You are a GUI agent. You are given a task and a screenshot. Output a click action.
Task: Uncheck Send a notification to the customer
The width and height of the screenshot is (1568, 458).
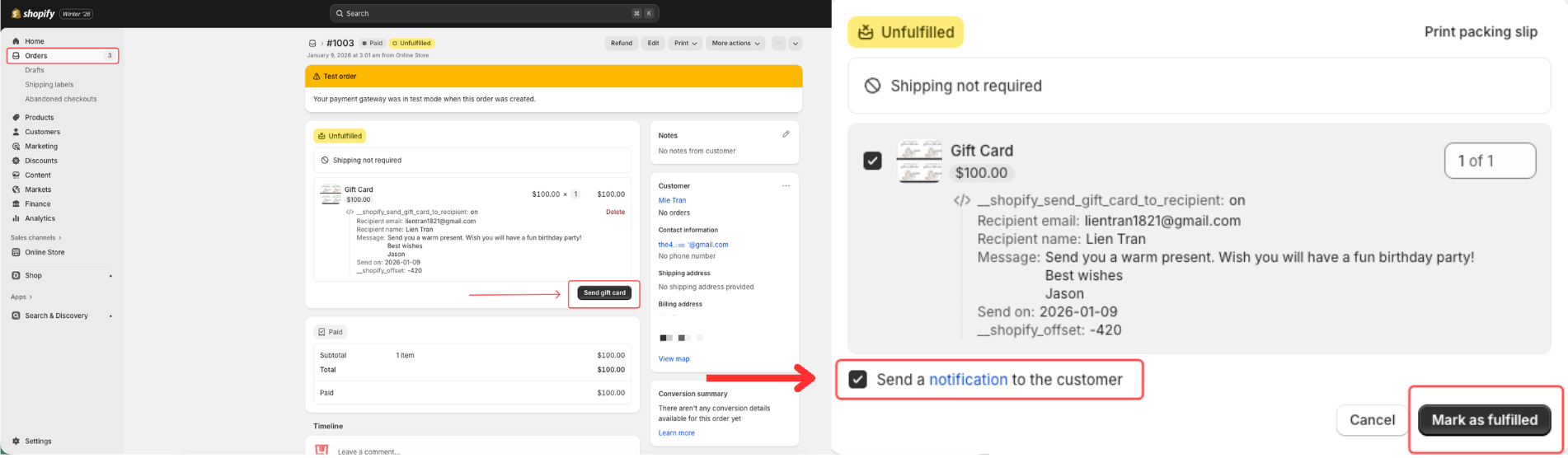tap(858, 380)
